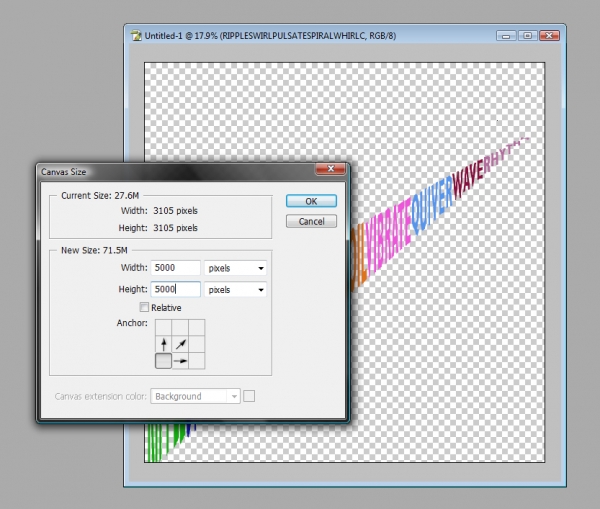Enable the Relative checkbox
The width and height of the screenshot is (600, 509).
pos(144,307)
